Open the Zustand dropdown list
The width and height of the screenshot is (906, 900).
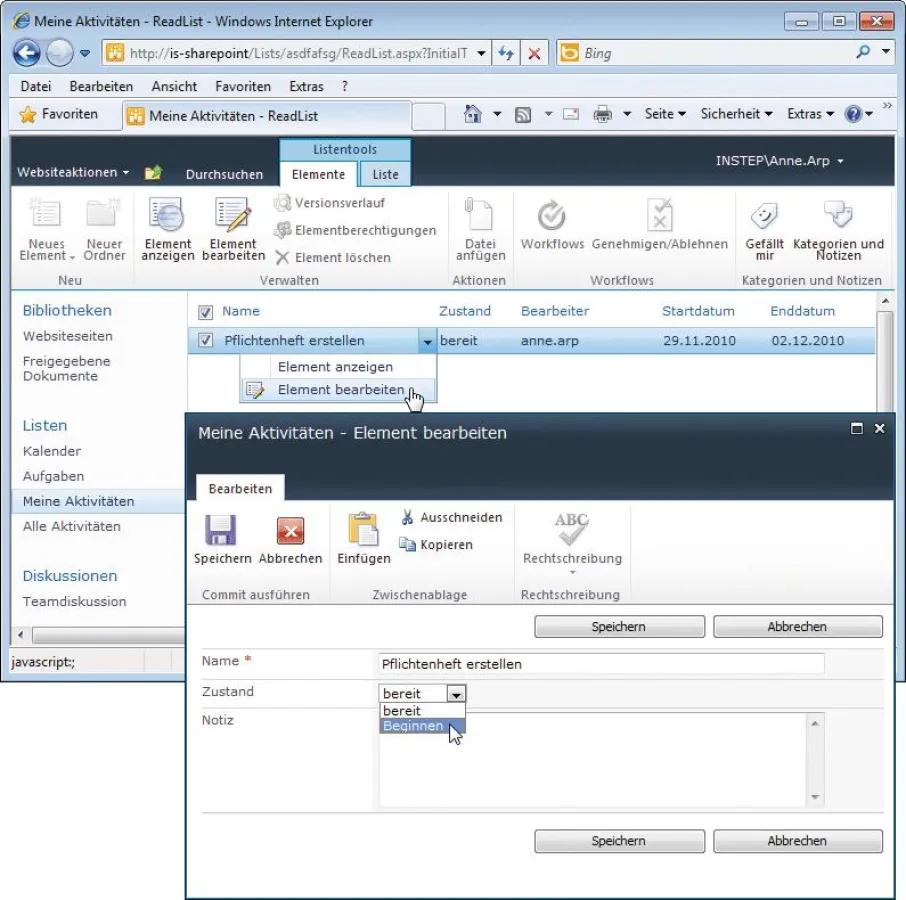[x=456, y=693]
